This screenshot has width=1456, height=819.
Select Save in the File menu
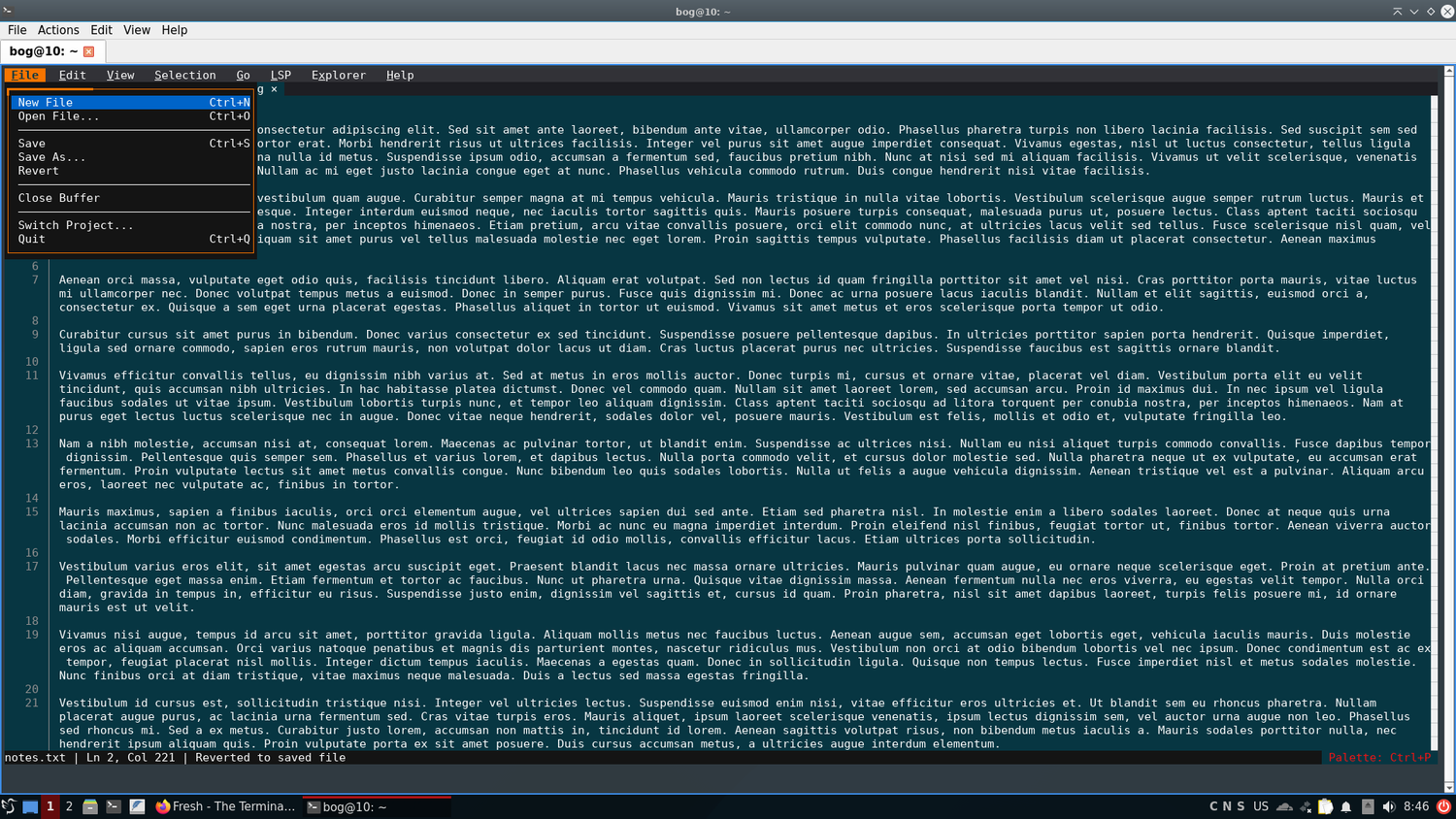(x=132, y=143)
